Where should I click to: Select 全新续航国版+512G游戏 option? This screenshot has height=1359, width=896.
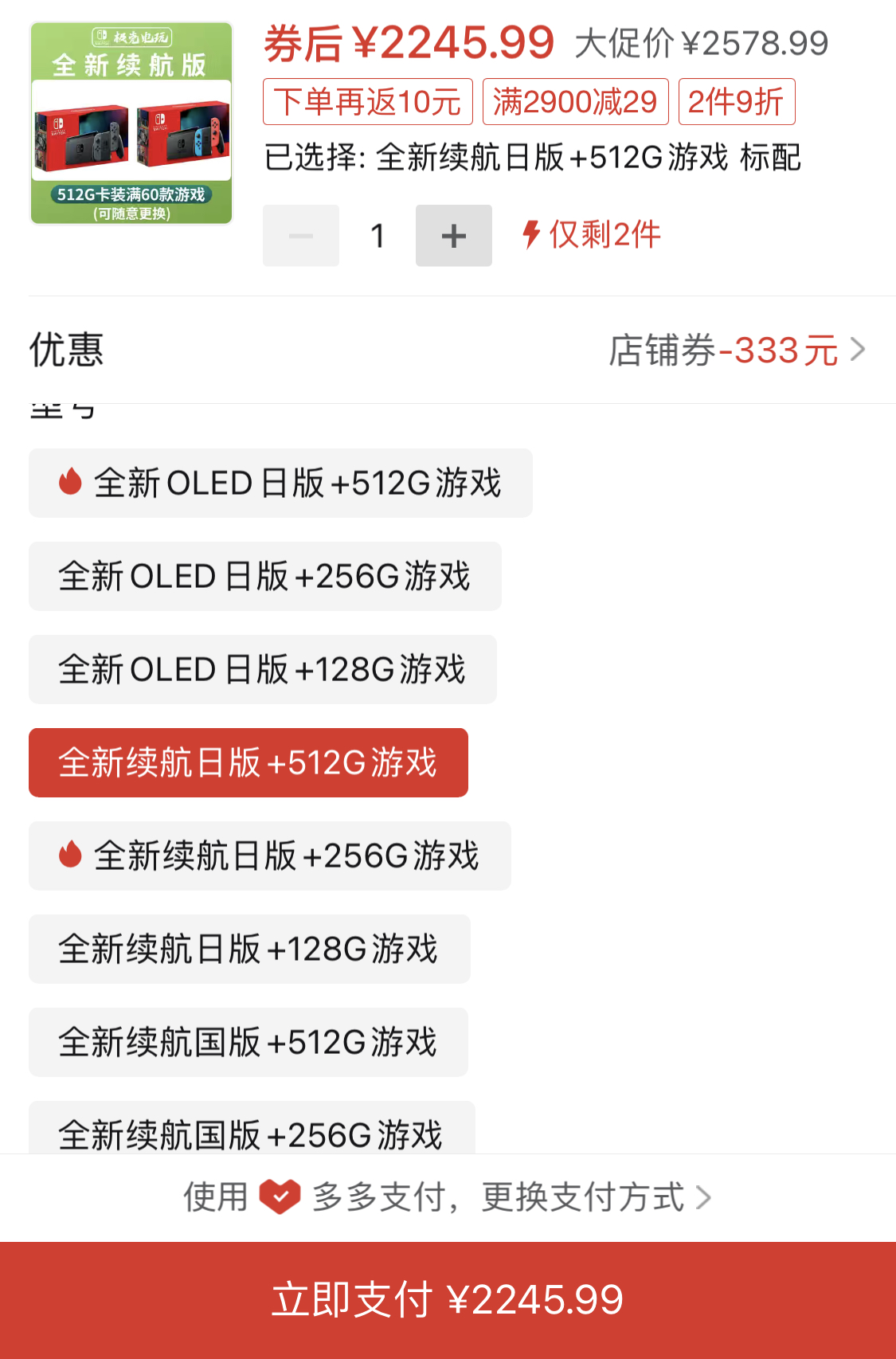[248, 1042]
